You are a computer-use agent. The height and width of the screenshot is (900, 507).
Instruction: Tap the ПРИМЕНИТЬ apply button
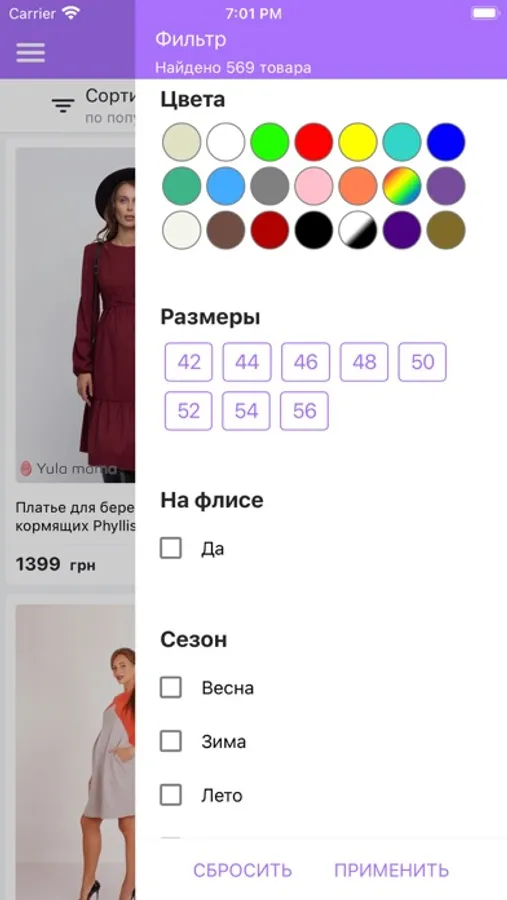click(392, 870)
